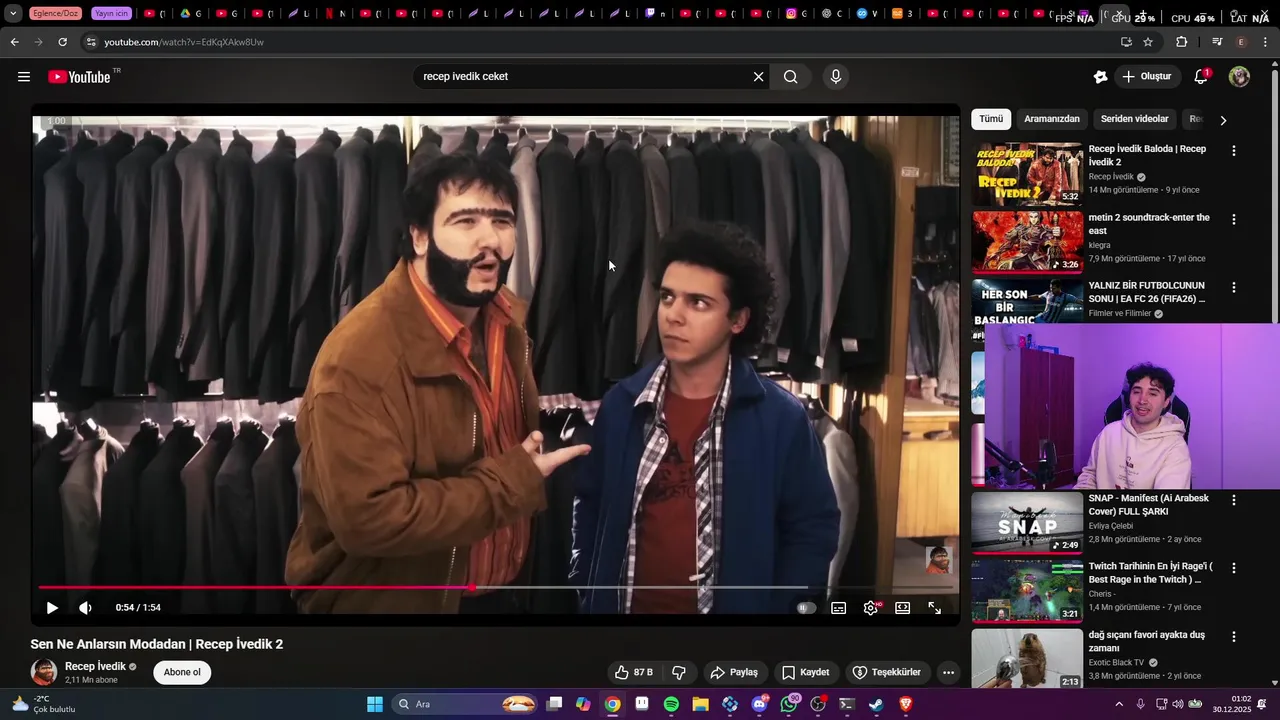Open Steam from the taskbar
This screenshot has height=720, width=1280.
coord(876,704)
